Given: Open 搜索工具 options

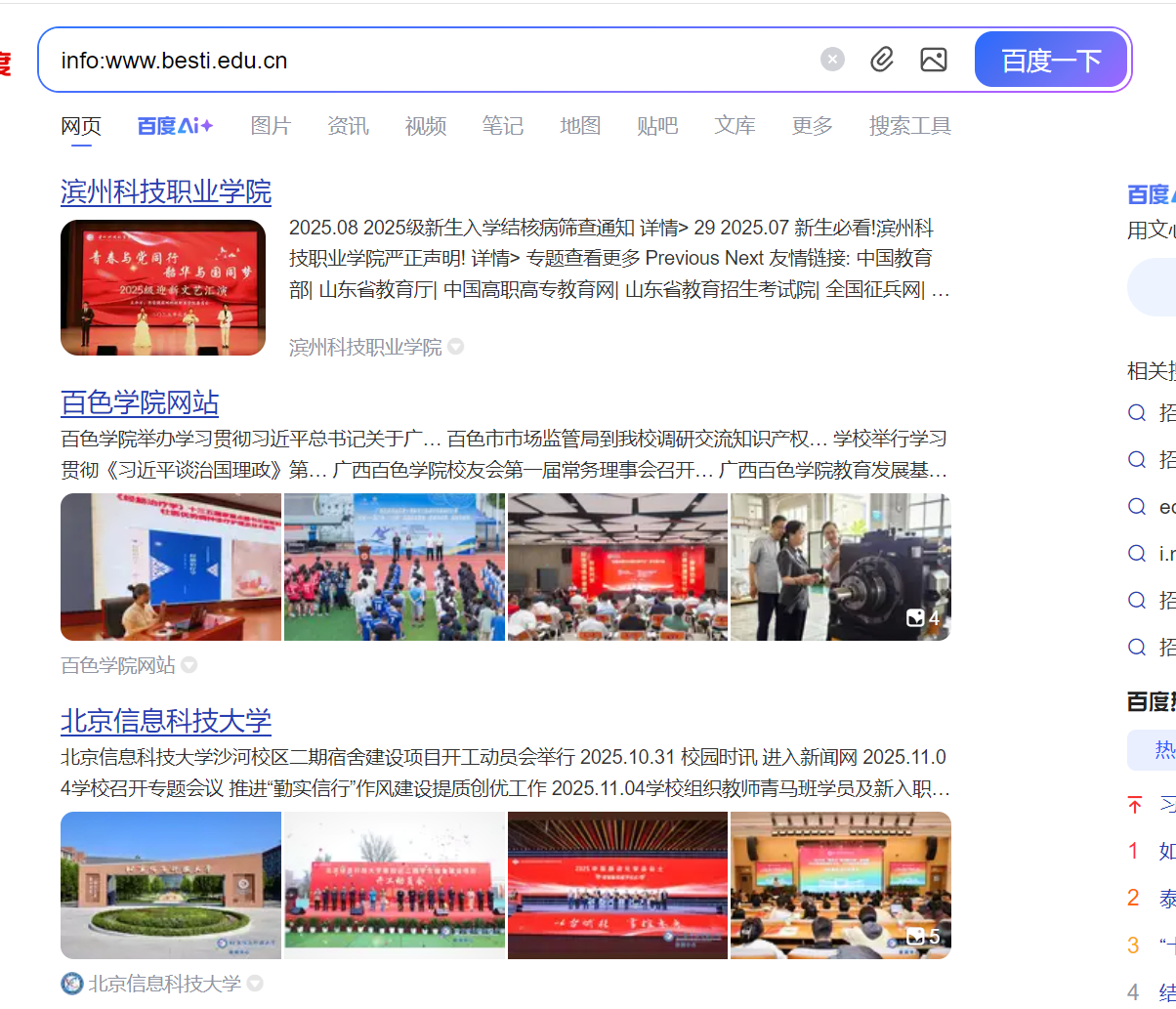Looking at the screenshot, I should coord(910,125).
